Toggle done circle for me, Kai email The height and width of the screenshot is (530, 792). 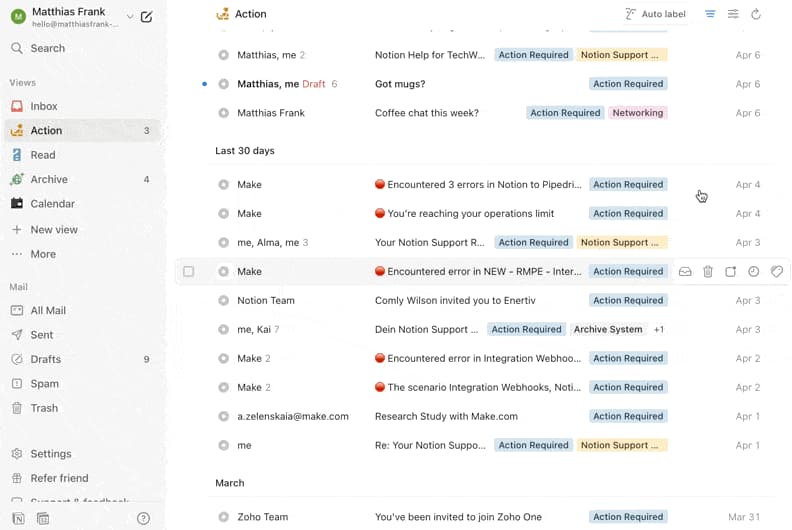[x=223, y=329]
